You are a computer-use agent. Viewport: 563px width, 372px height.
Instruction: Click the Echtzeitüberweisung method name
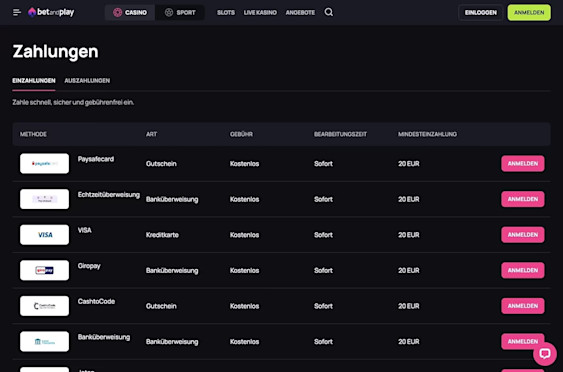click(109, 195)
